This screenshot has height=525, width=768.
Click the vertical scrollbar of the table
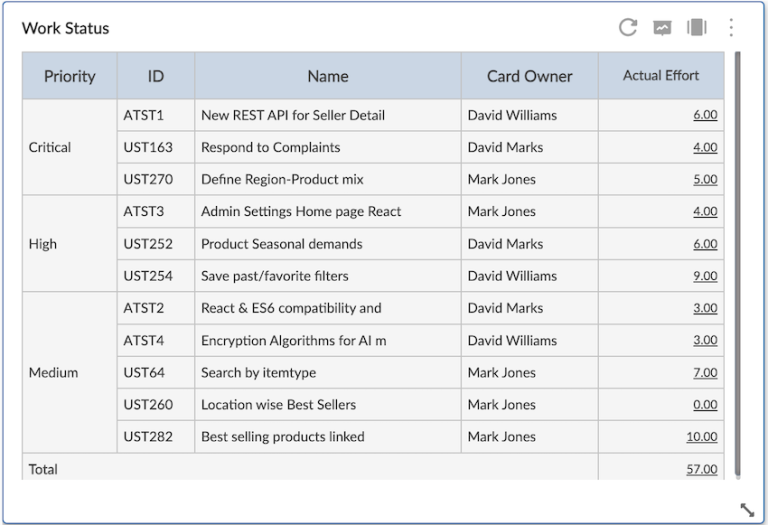738,264
